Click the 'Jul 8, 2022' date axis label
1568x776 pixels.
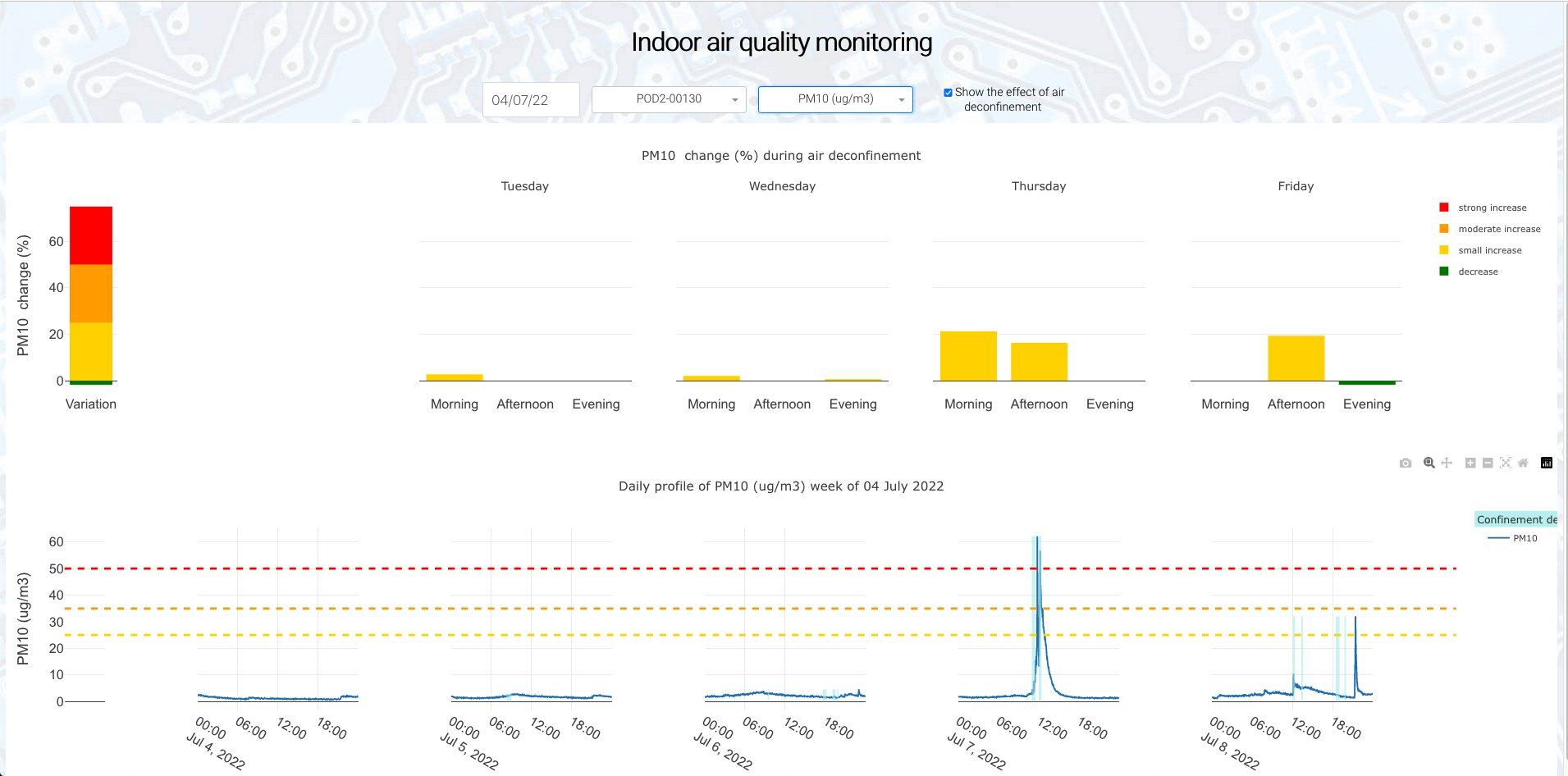(x=1230, y=751)
